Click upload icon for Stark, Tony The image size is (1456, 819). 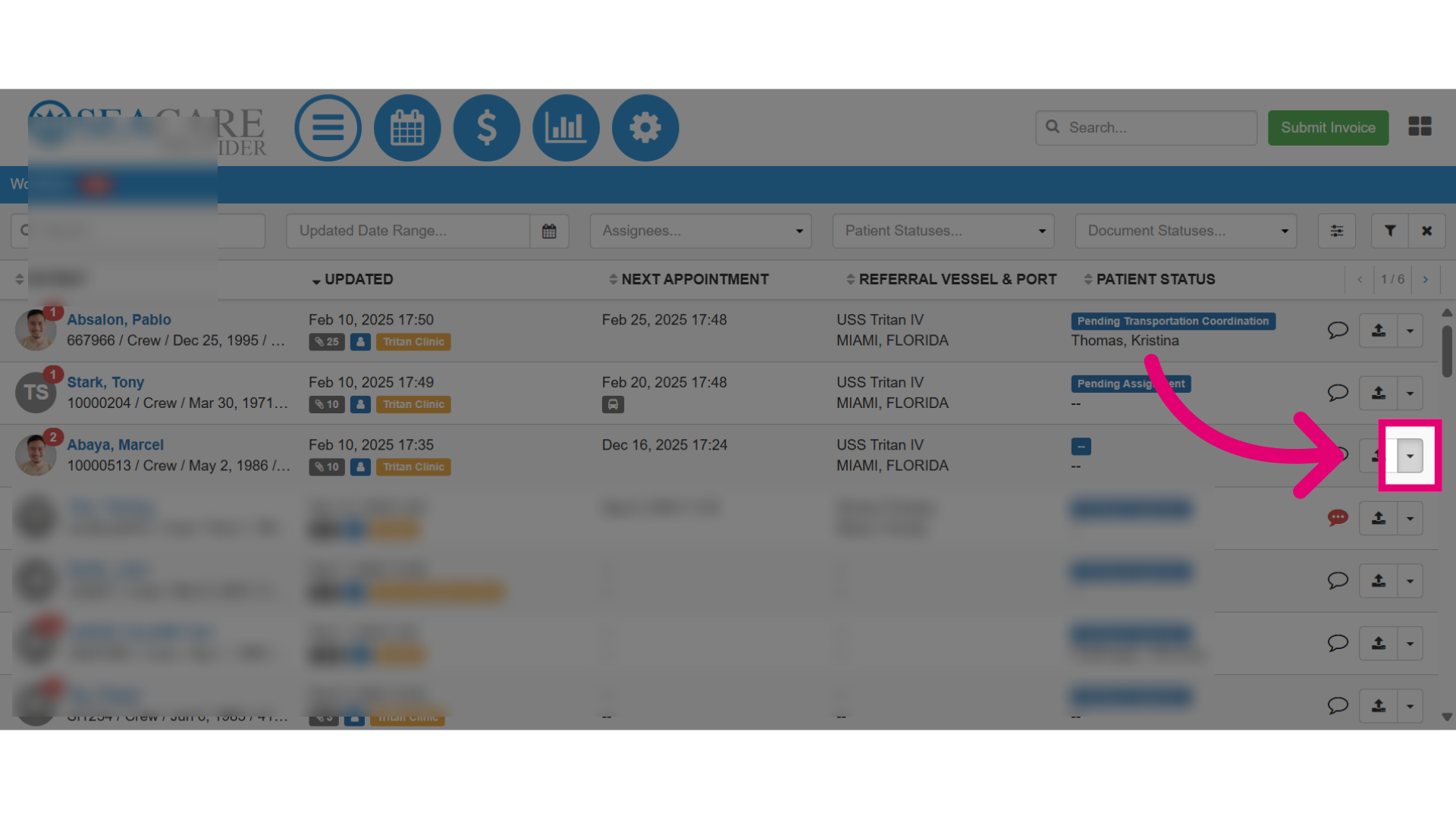pos(1379,393)
